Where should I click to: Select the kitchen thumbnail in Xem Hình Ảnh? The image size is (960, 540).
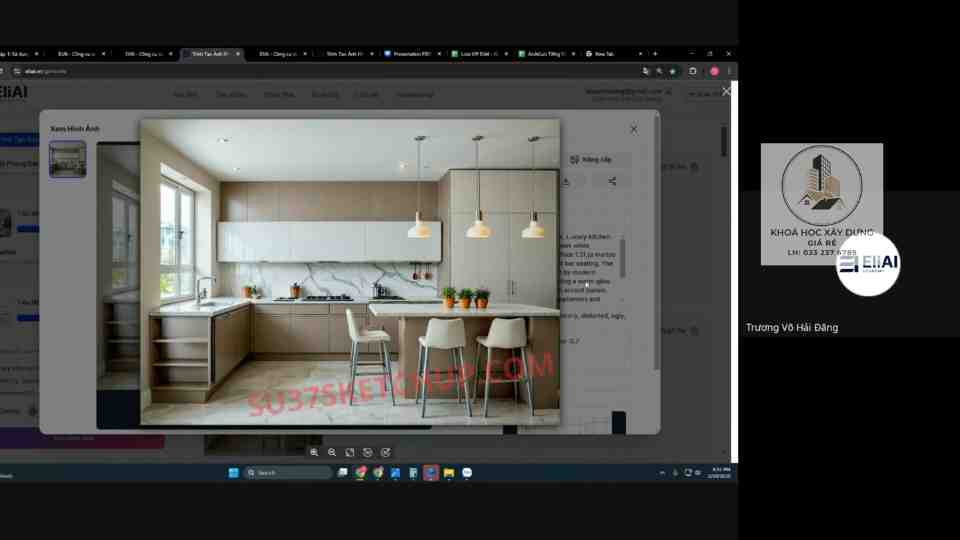[67, 159]
